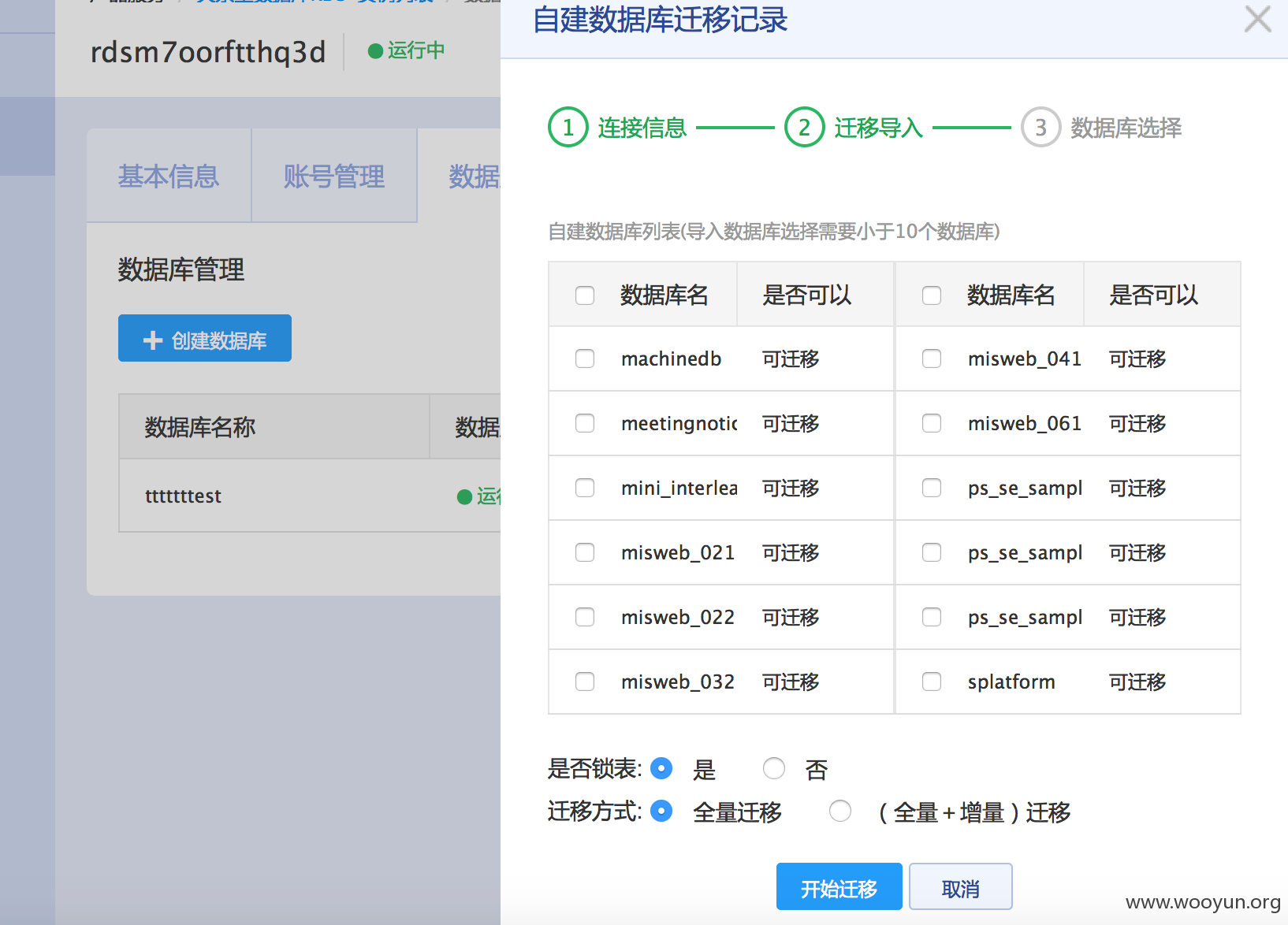Click the plus icon on 创建数据库 button
The width and height of the screenshot is (1288, 925).
tap(153, 340)
